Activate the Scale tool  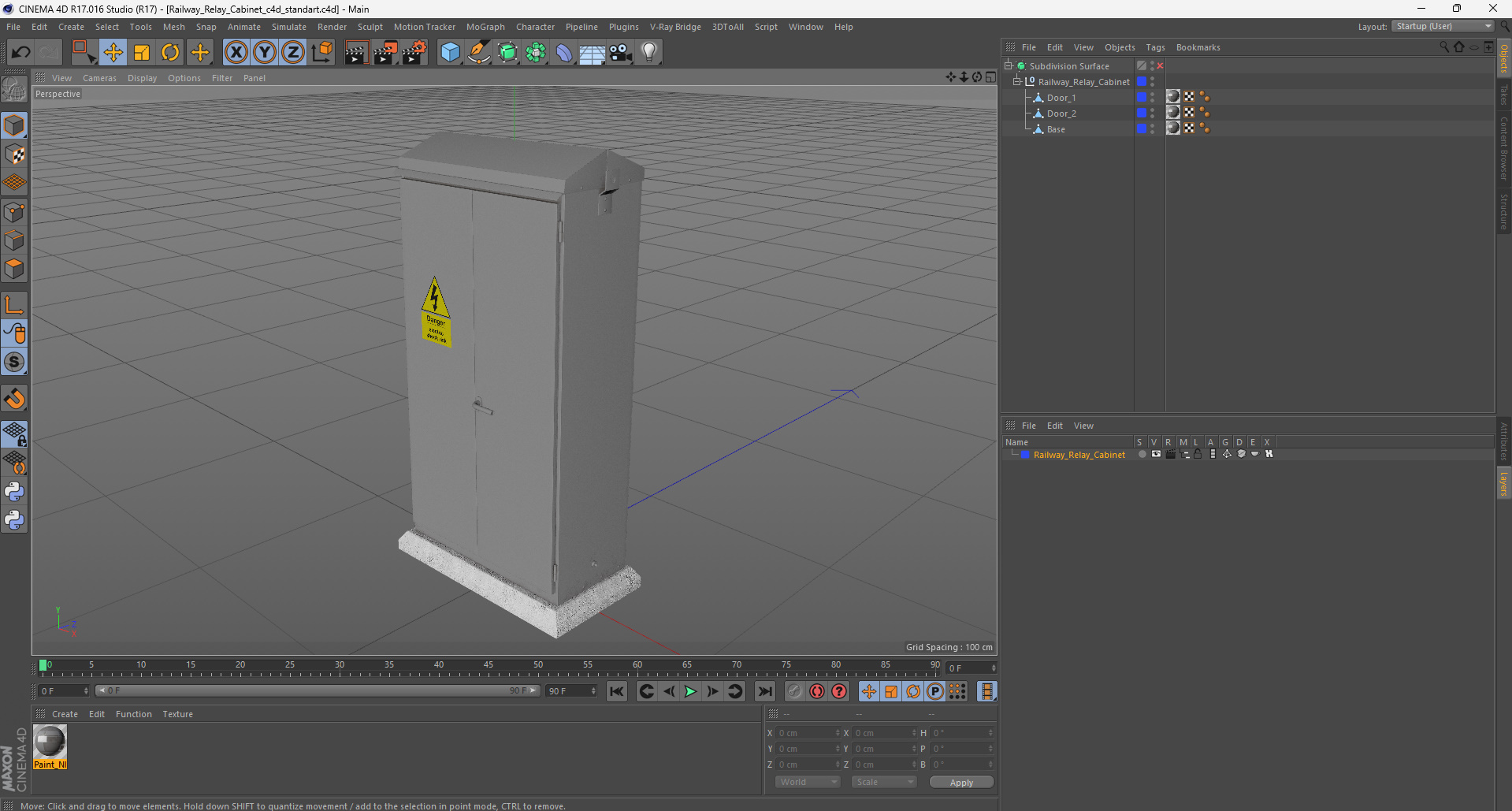click(142, 53)
